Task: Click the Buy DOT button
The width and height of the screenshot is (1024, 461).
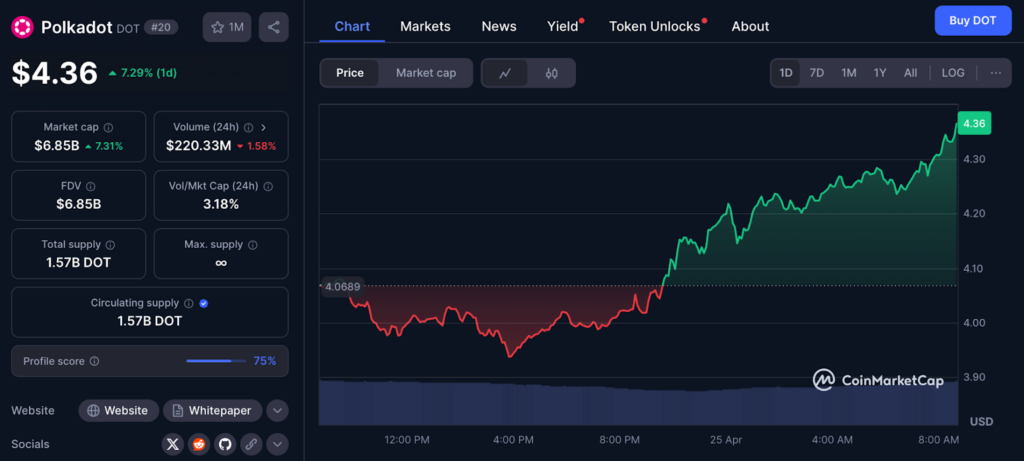Action: point(972,20)
